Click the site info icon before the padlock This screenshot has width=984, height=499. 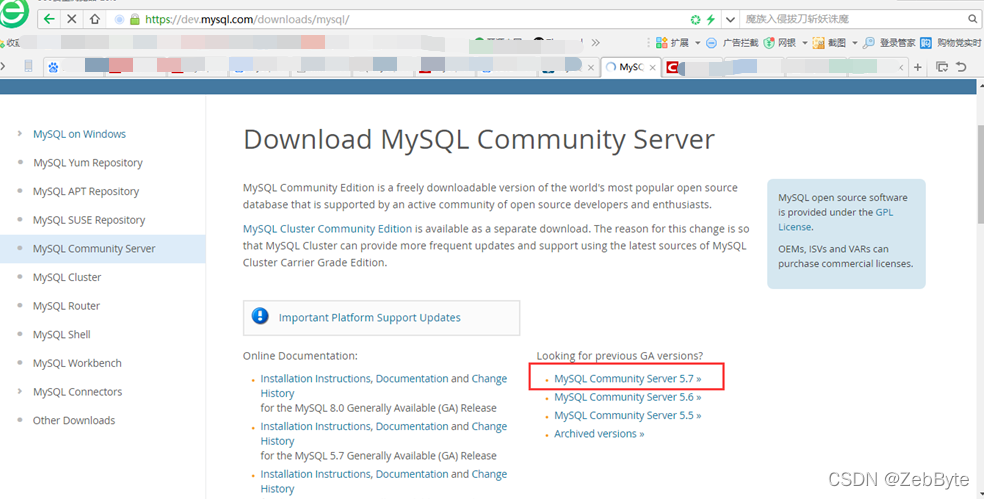click(x=119, y=19)
